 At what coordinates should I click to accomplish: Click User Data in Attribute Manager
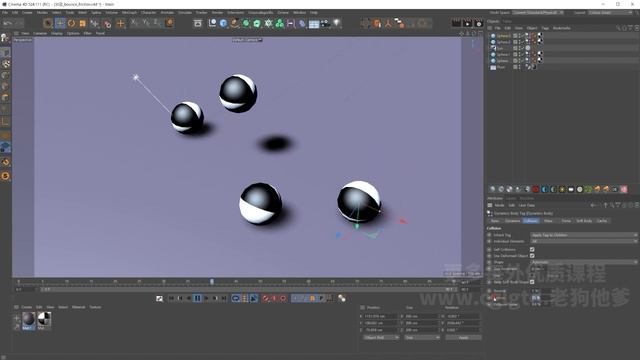point(527,205)
